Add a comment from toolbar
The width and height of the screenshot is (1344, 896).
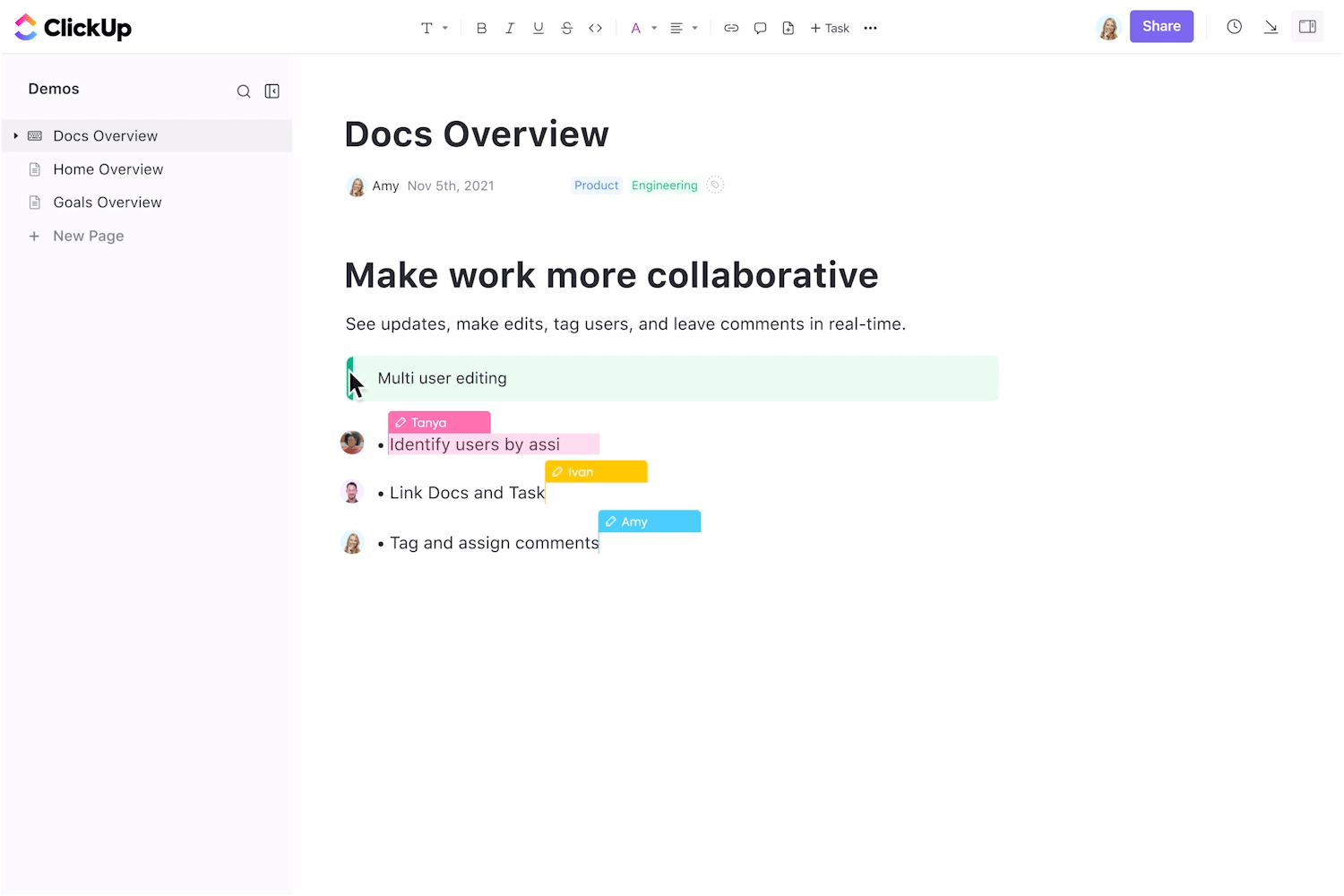coord(760,28)
